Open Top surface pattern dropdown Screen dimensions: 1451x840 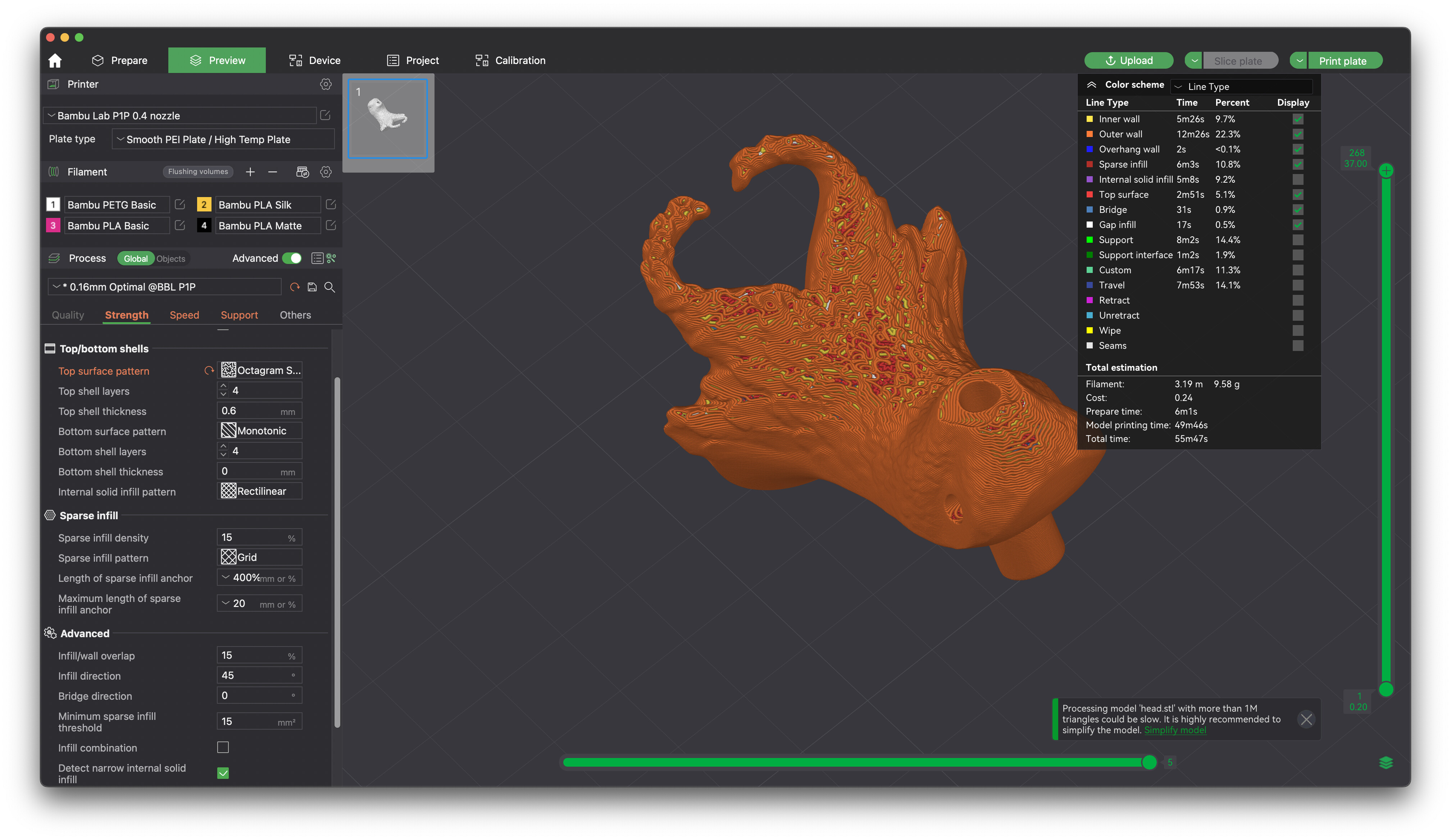pos(260,370)
